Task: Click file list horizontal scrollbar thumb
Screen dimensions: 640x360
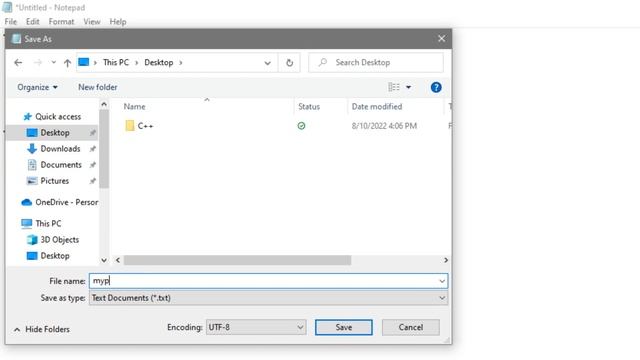Action: coord(238,260)
